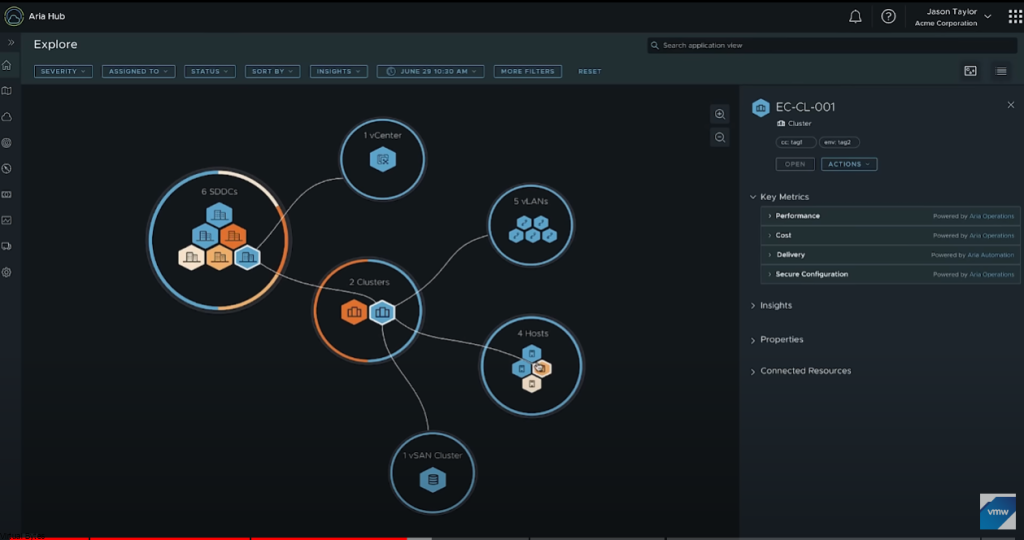Viewport: 1024px width, 540px height.
Task: Open settings gear in sidebar
Action: pyautogui.click(x=7, y=272)
